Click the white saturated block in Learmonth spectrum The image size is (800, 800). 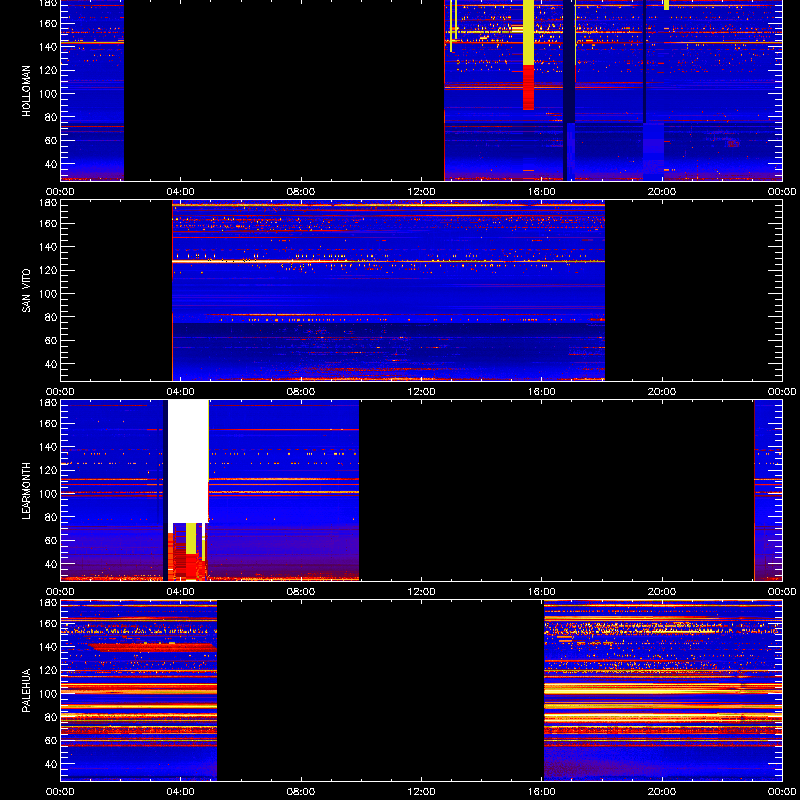[x=188, y=461]
